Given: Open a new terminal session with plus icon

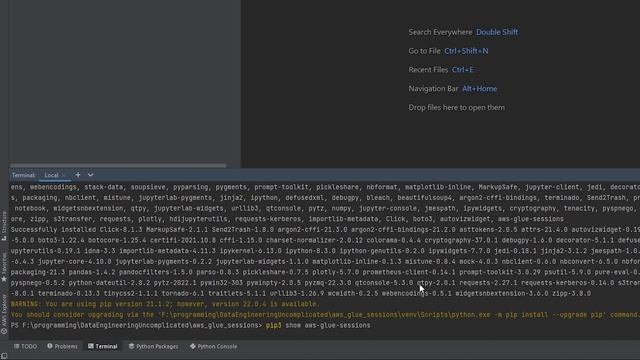Looking at the screenshot, I should (x=78, y=175).
